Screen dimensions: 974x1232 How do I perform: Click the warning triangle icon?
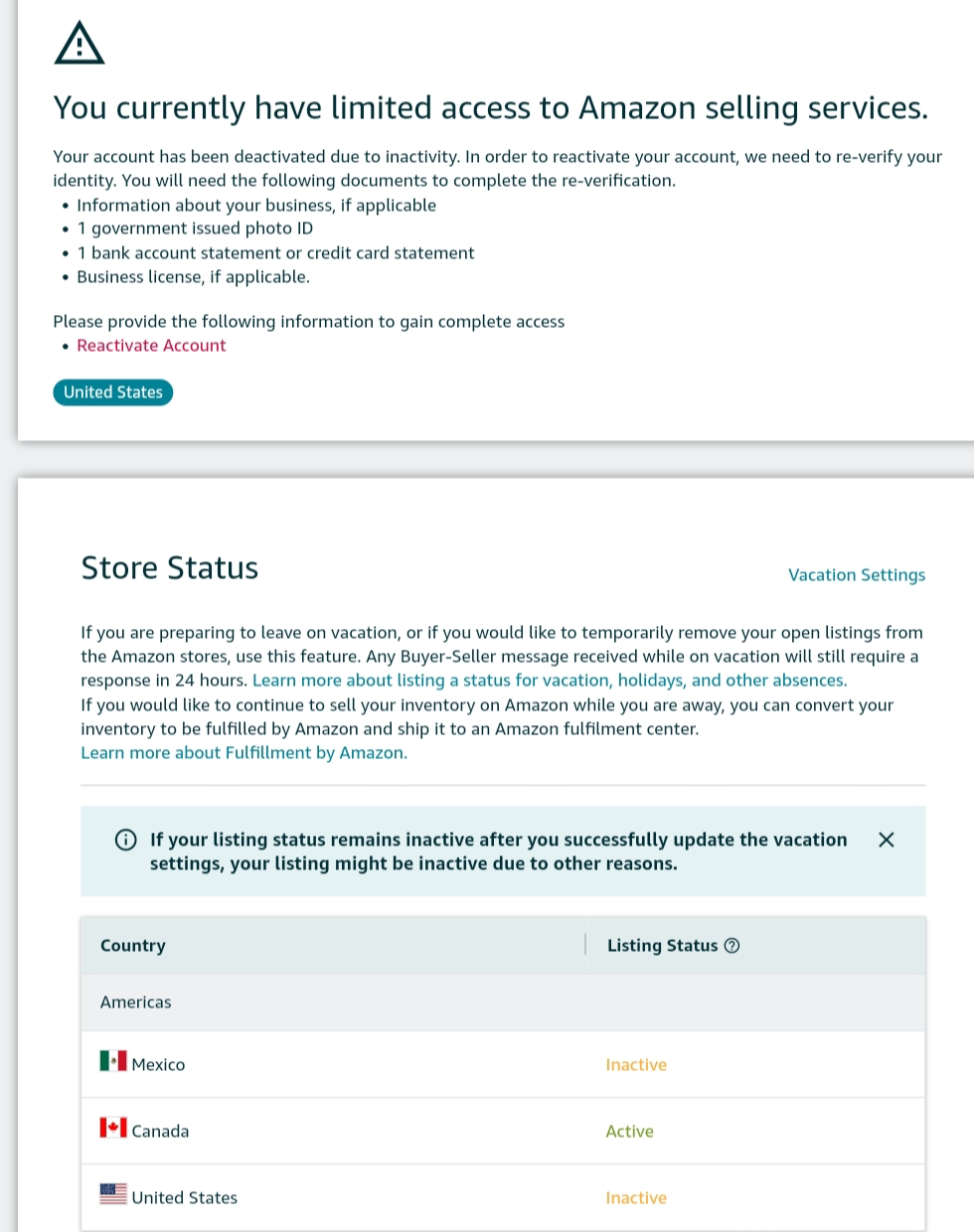click(80, 44)
